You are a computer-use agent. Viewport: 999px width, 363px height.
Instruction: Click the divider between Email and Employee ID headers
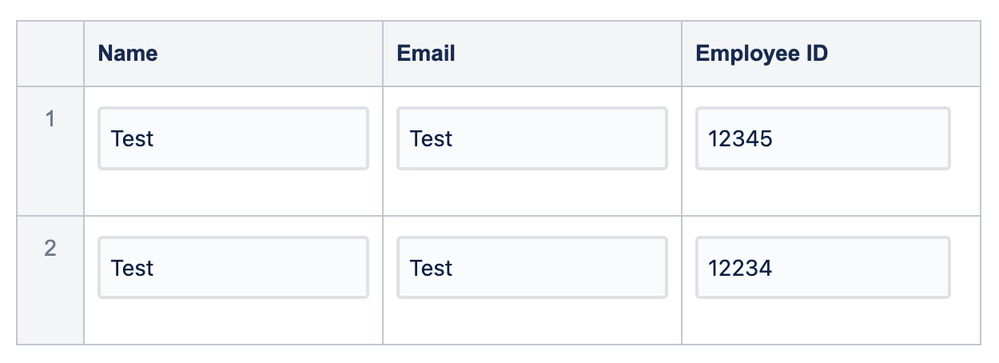(x=682, y=53)
